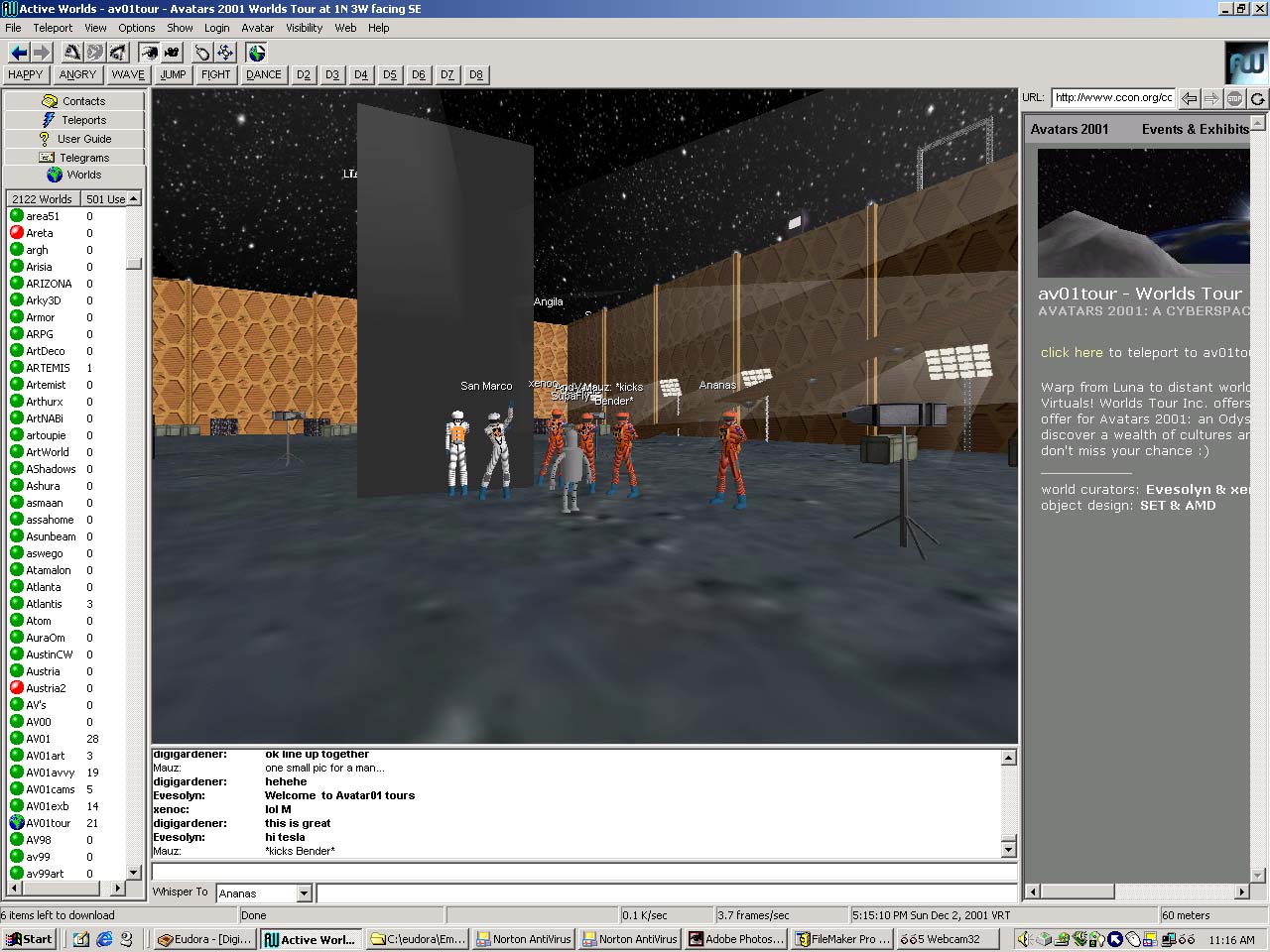Viewport: 1270px width, 952px height.
Task: Click the move-mode four-arrows icon
Action: click(225, 53)
